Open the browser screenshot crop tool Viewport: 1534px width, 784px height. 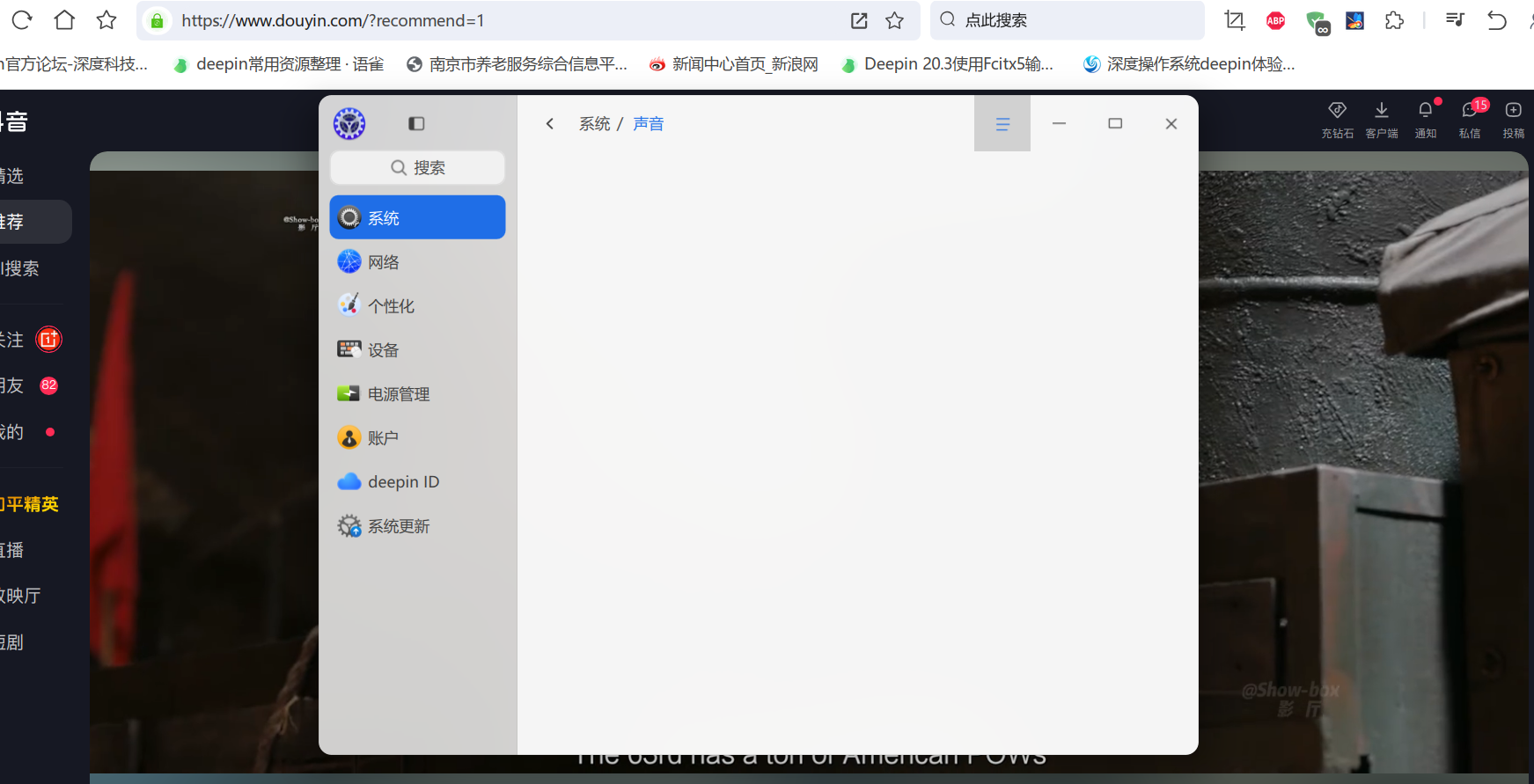[1235, 20]
